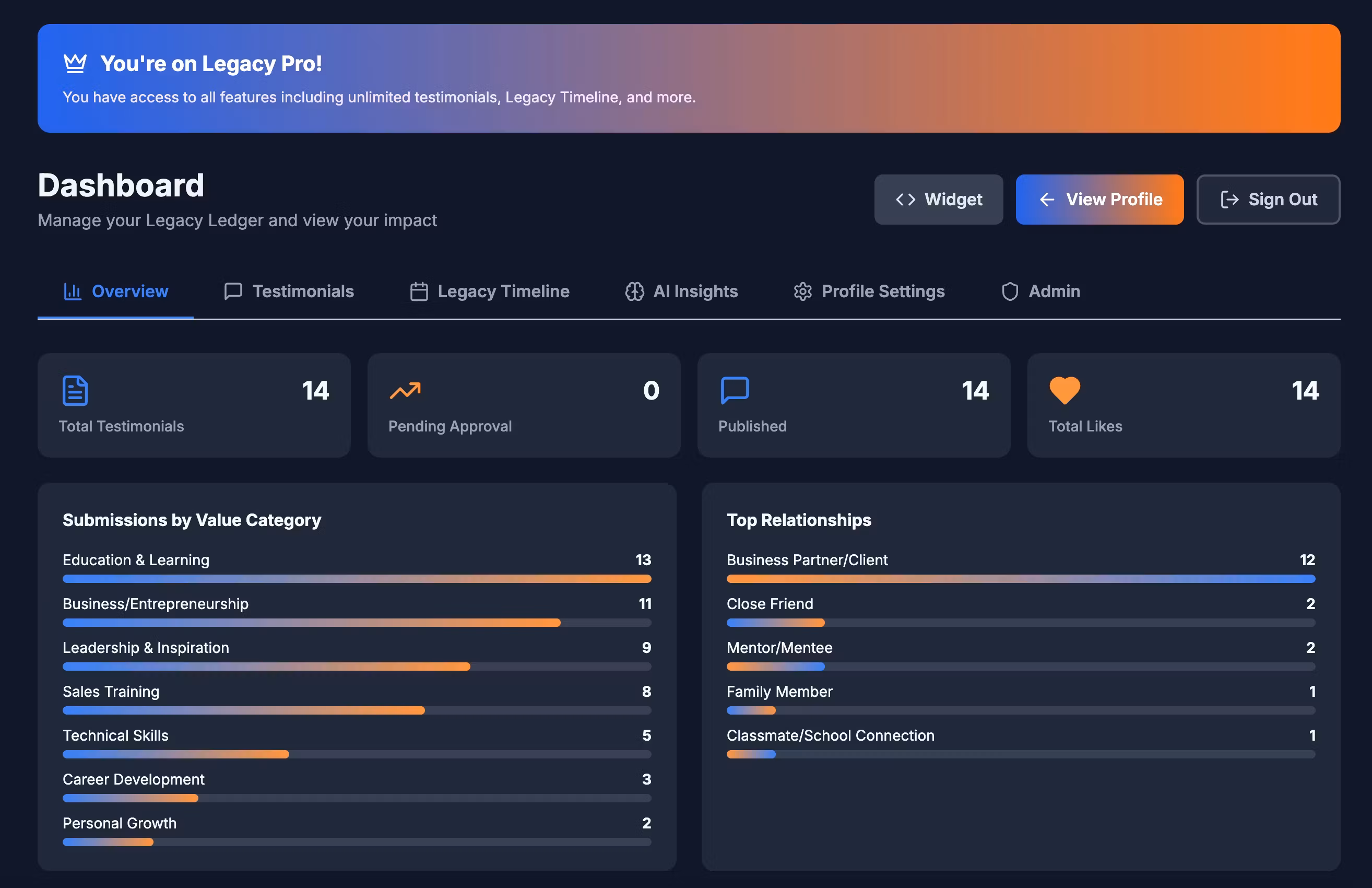The height and width of the screenshot is (888, 1372).
Task: Click the speech bubble icon on Published card
Action: click(x=734, y=390)
